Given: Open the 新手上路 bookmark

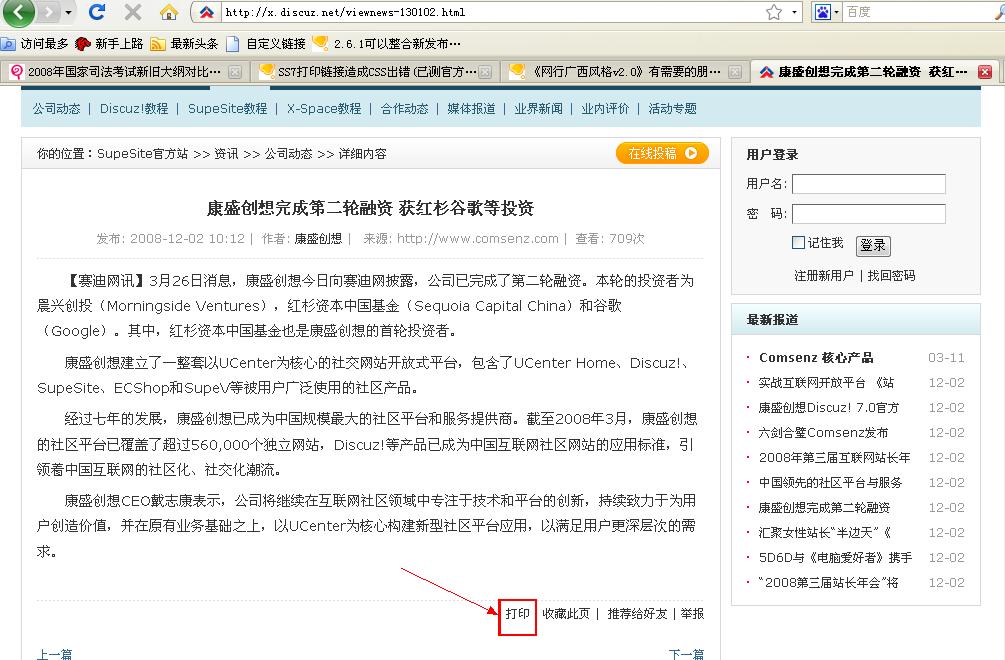Looking at the screenshot, I should 109,44.
